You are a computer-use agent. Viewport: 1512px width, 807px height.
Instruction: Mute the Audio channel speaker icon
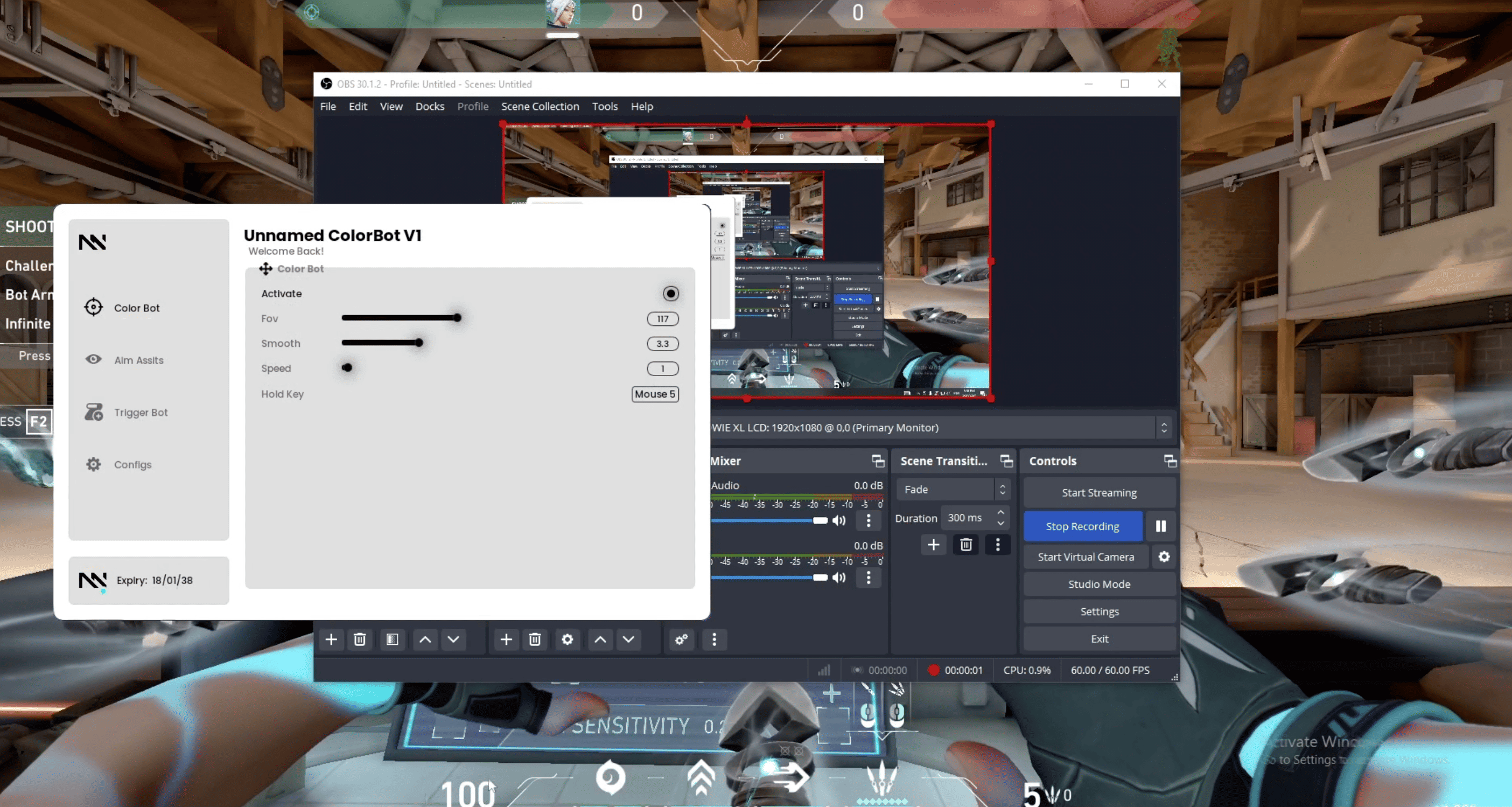pyautogui.click(x=839, y=520)
